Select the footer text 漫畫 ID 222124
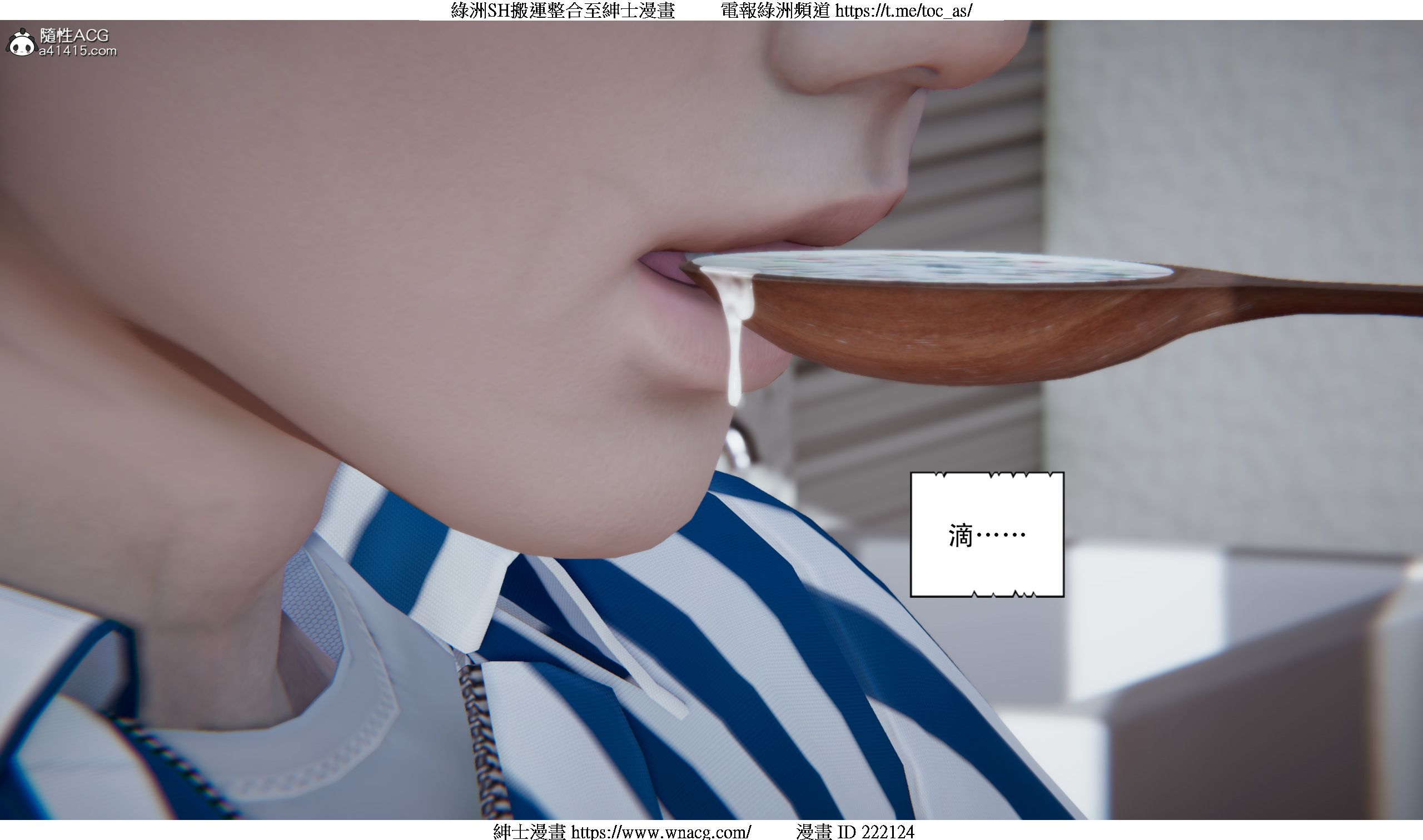This screenshot has height=840, width=1423. point(855,832)
